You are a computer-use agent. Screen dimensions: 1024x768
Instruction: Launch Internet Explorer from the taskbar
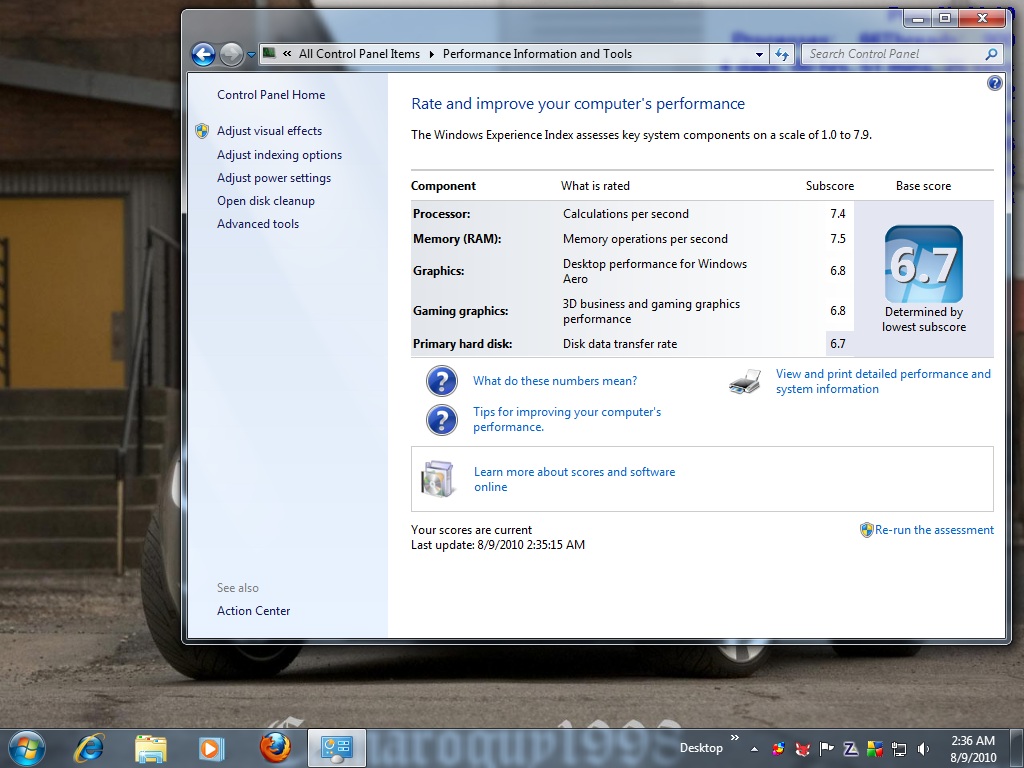click(x=90, y=747)
